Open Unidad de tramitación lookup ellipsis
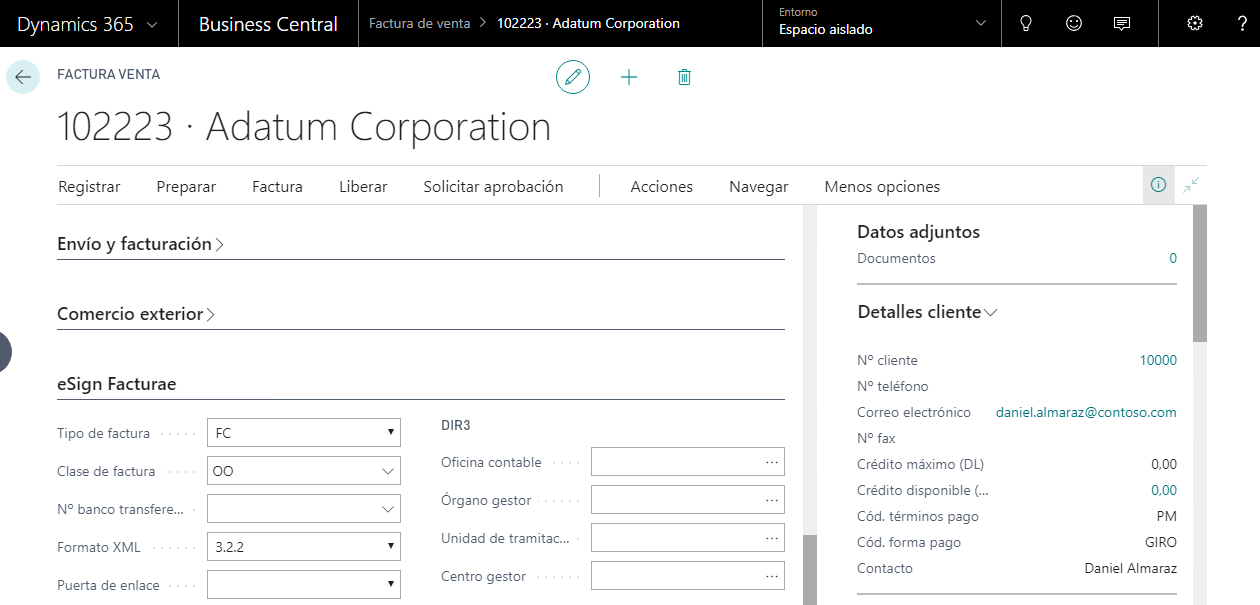1260x605 pixels. pos(772,538)
